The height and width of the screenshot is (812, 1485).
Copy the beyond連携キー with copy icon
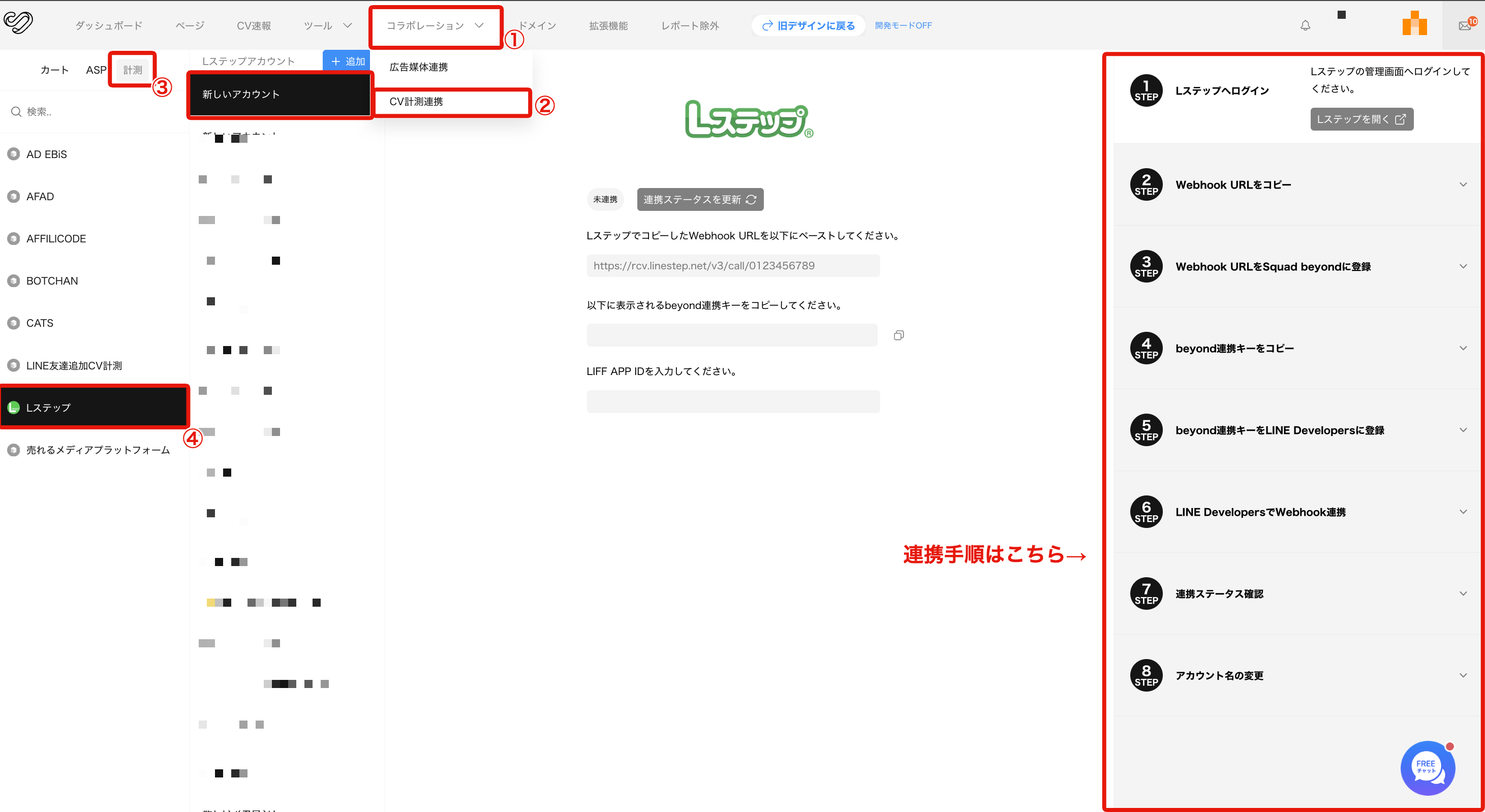click(x=899, y=335)
